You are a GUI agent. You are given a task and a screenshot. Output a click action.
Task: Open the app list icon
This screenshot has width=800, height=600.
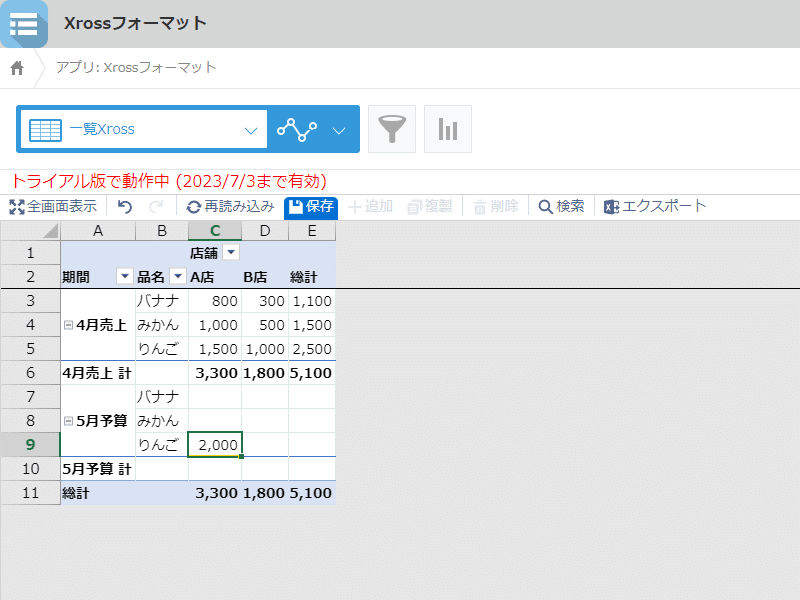tap(24, 23)
